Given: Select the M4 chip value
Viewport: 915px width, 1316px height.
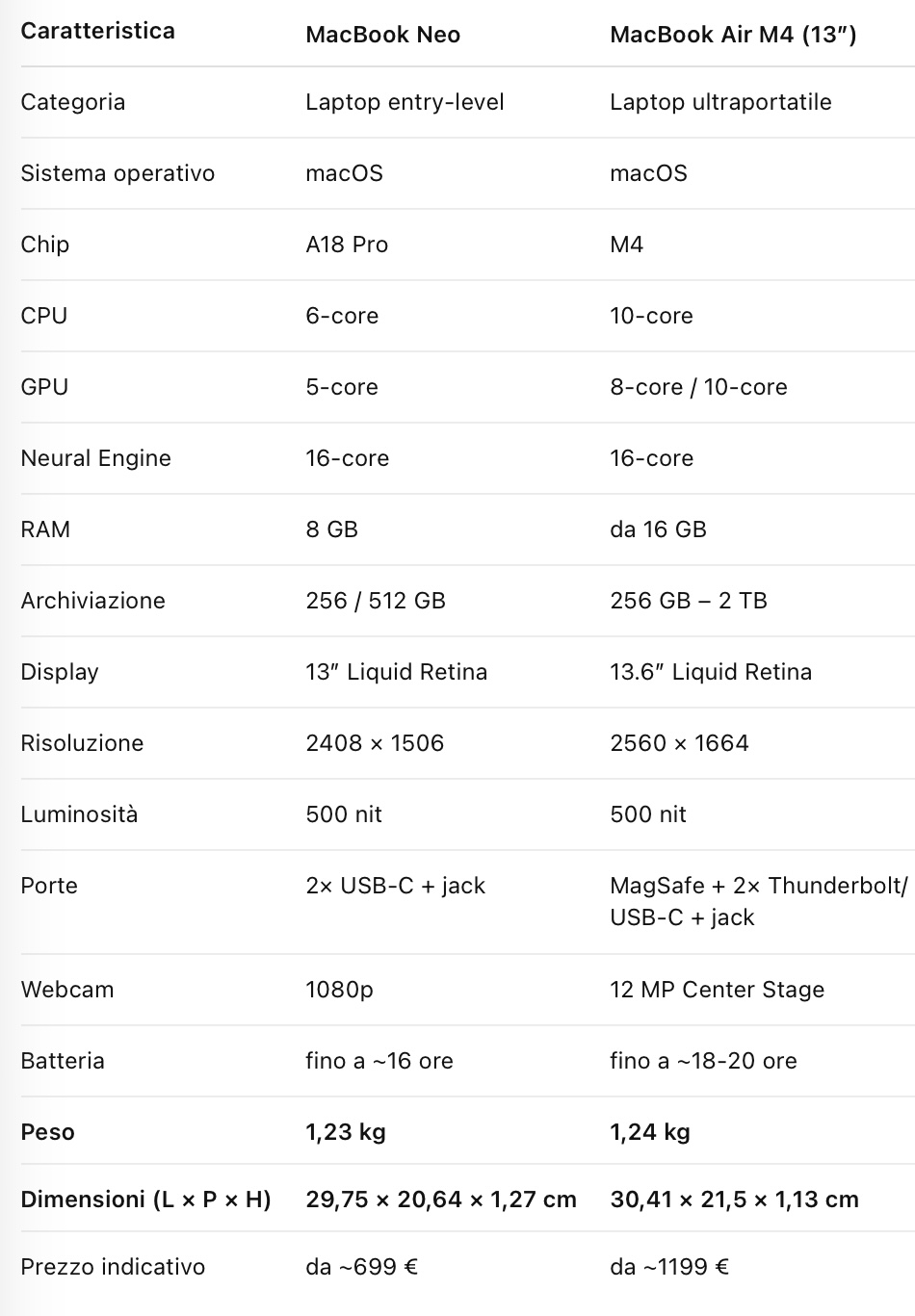Looking at the screenshot, I should 626,245.
